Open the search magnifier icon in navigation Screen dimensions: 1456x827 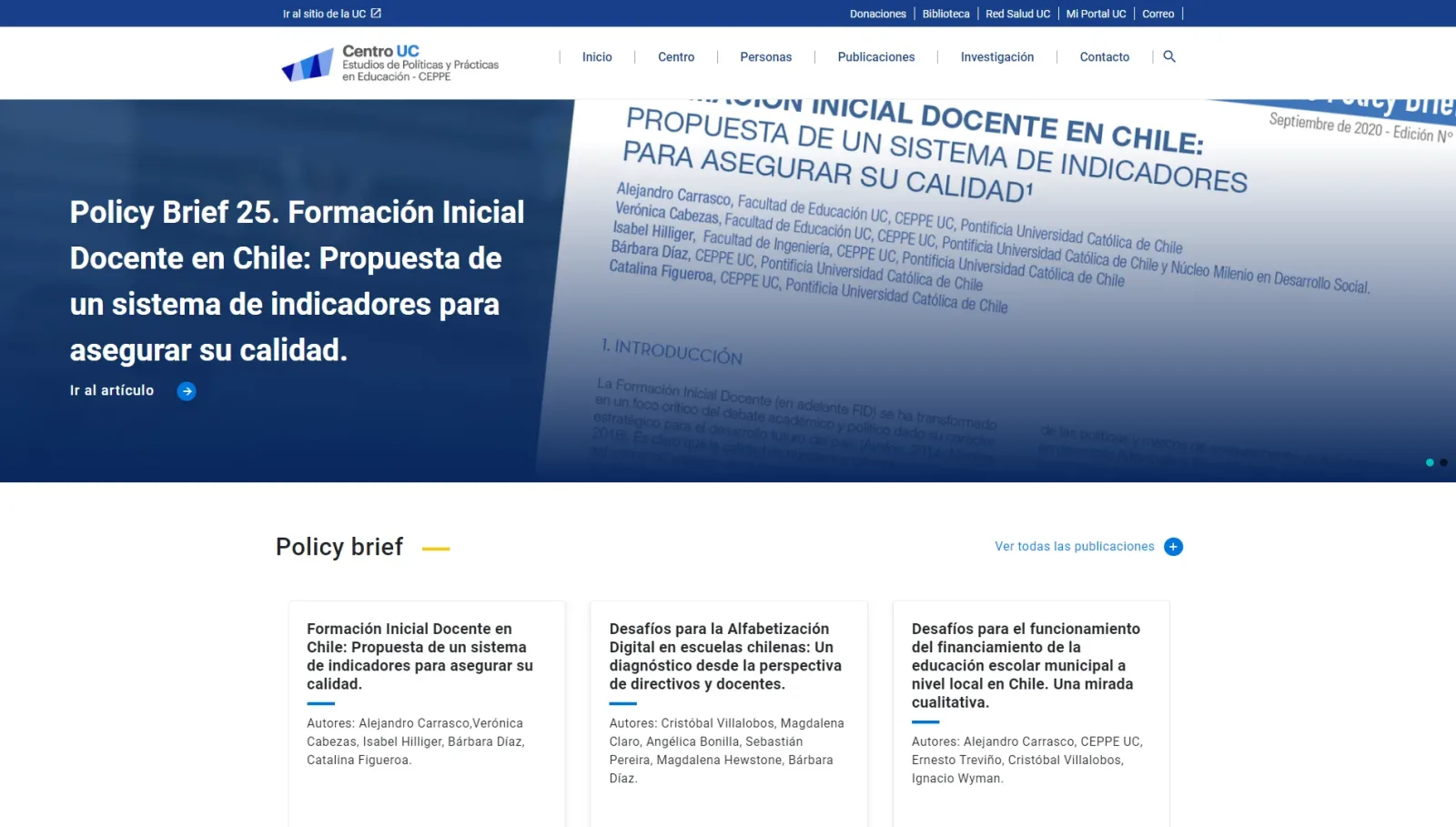pos(1169,56)
